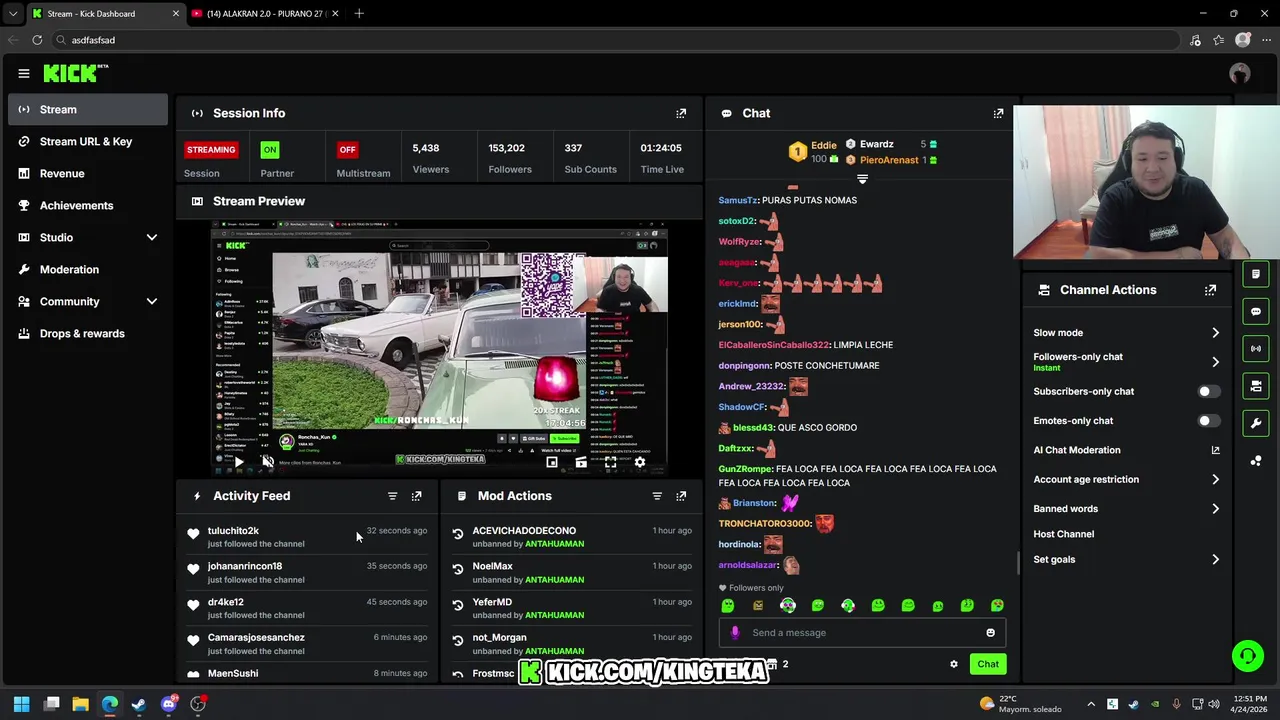Click NoelMax in Mod Actions

tap(493, 566)
